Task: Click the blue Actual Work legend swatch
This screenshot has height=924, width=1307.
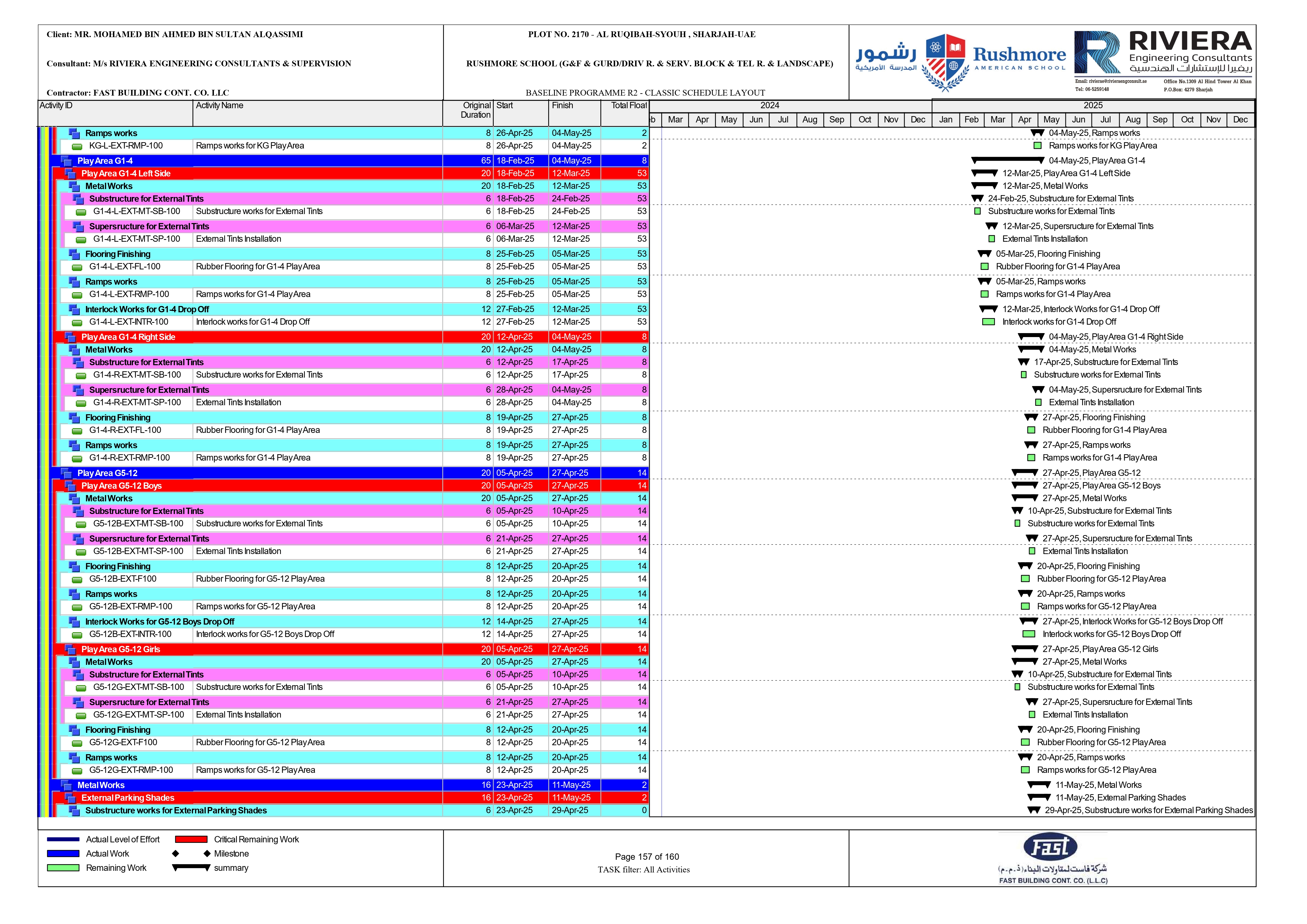Action: click(x=63, y=854)
